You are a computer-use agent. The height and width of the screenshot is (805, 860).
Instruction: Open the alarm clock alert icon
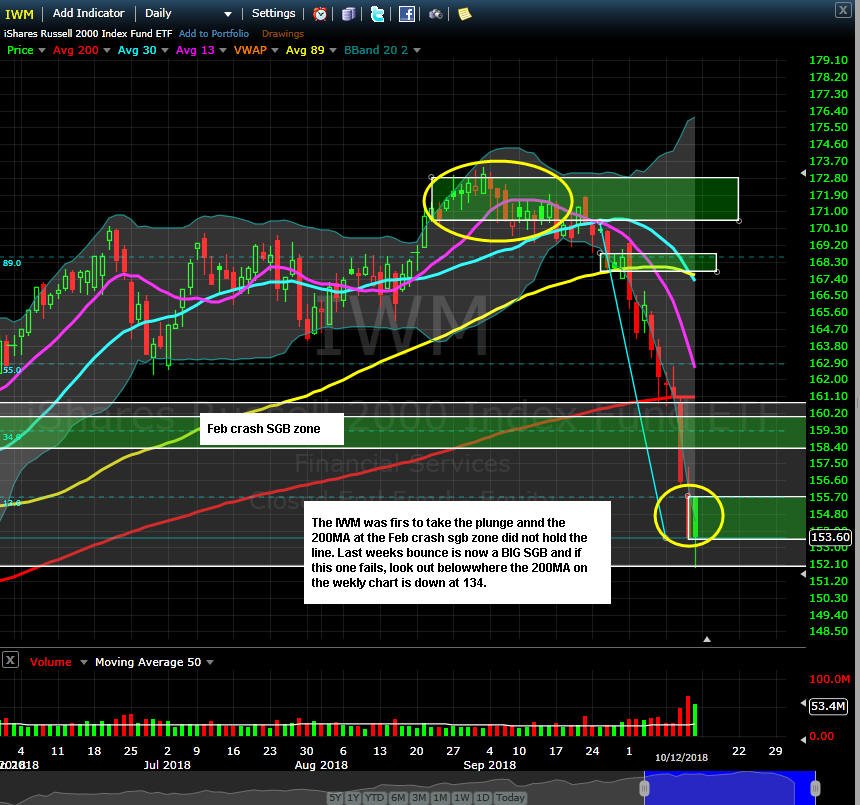pos(320,14)
